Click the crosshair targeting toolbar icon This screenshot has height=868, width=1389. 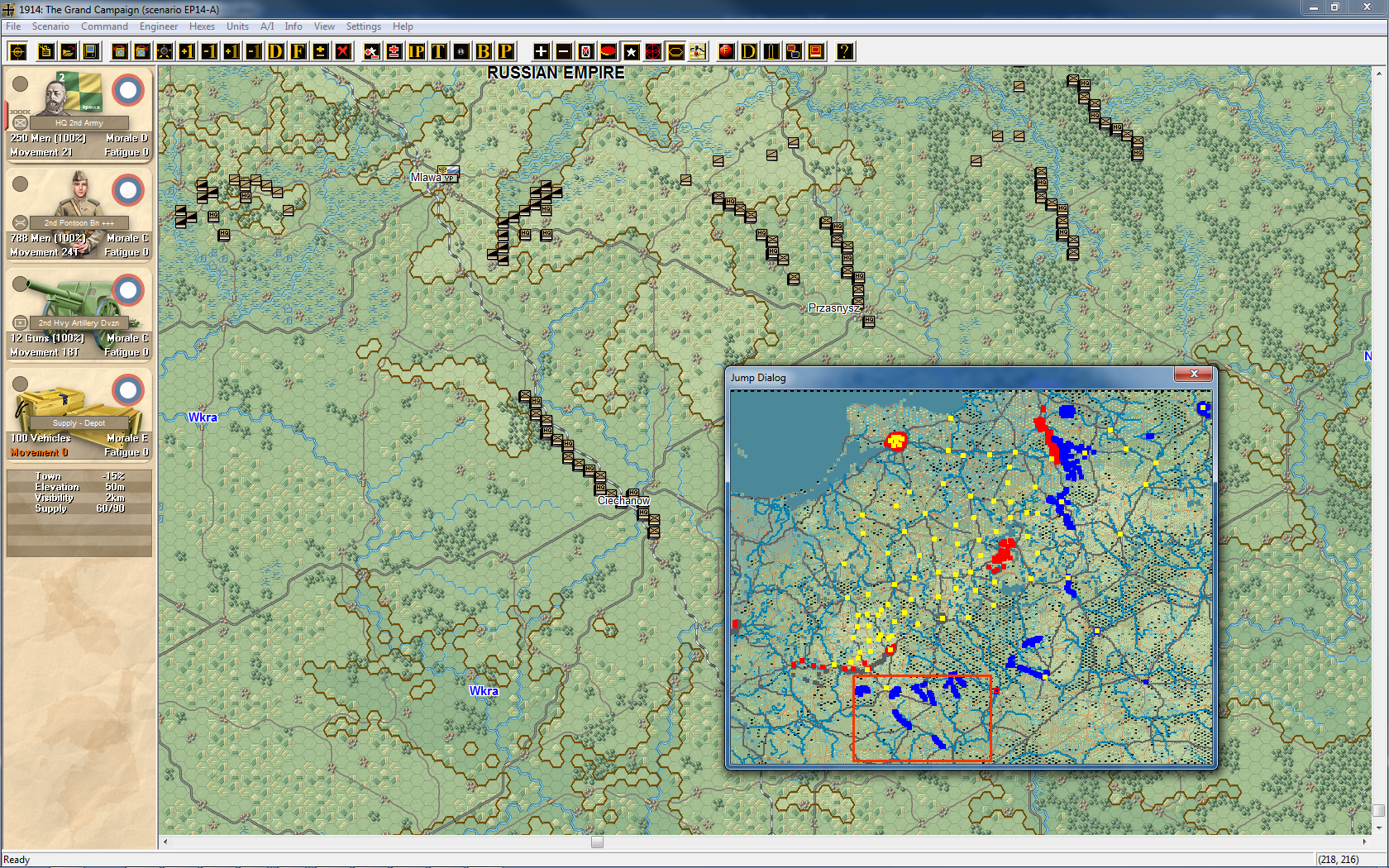tap(17, 51)
